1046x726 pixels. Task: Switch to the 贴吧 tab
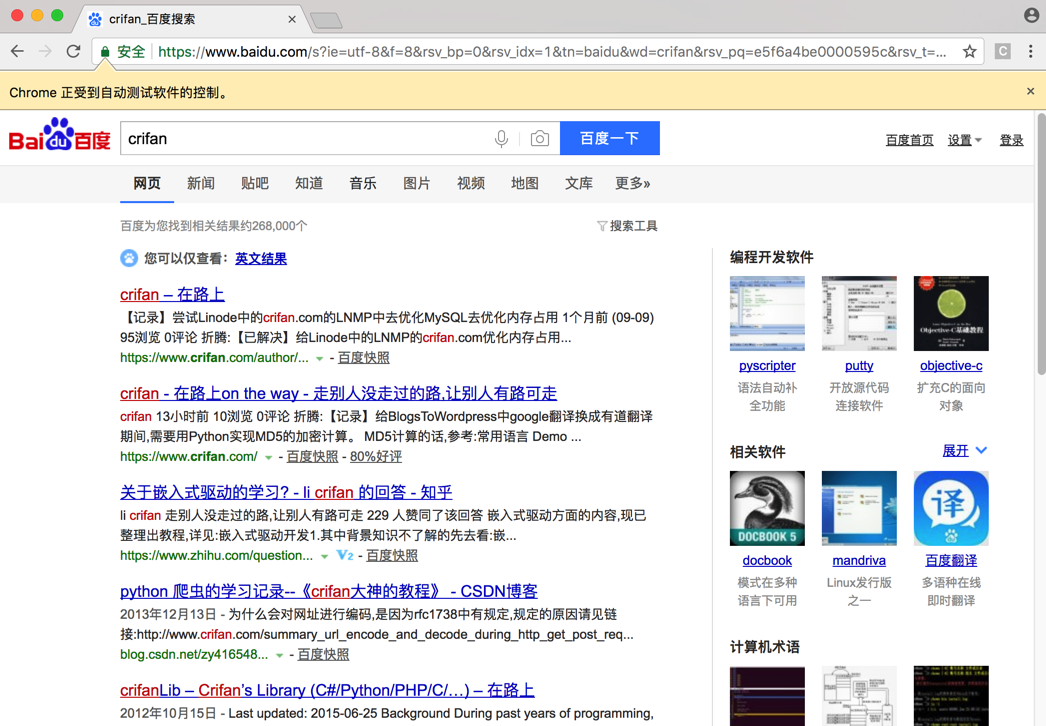point(255,184)
